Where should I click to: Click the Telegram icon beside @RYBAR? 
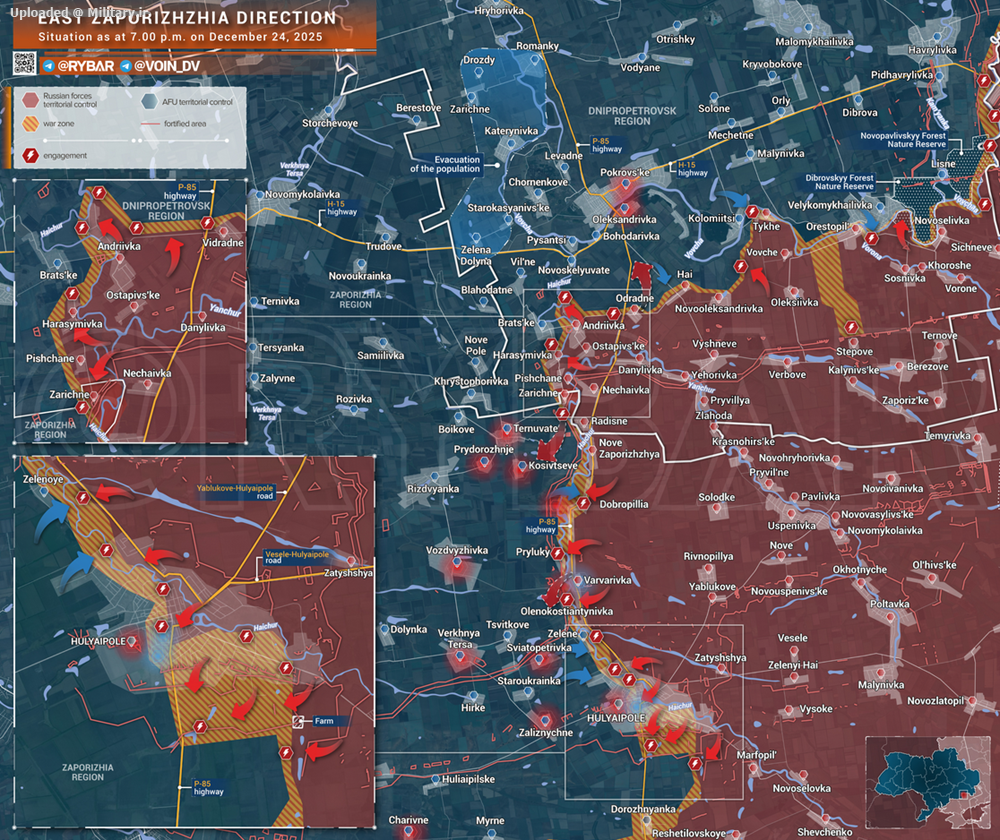48,66
